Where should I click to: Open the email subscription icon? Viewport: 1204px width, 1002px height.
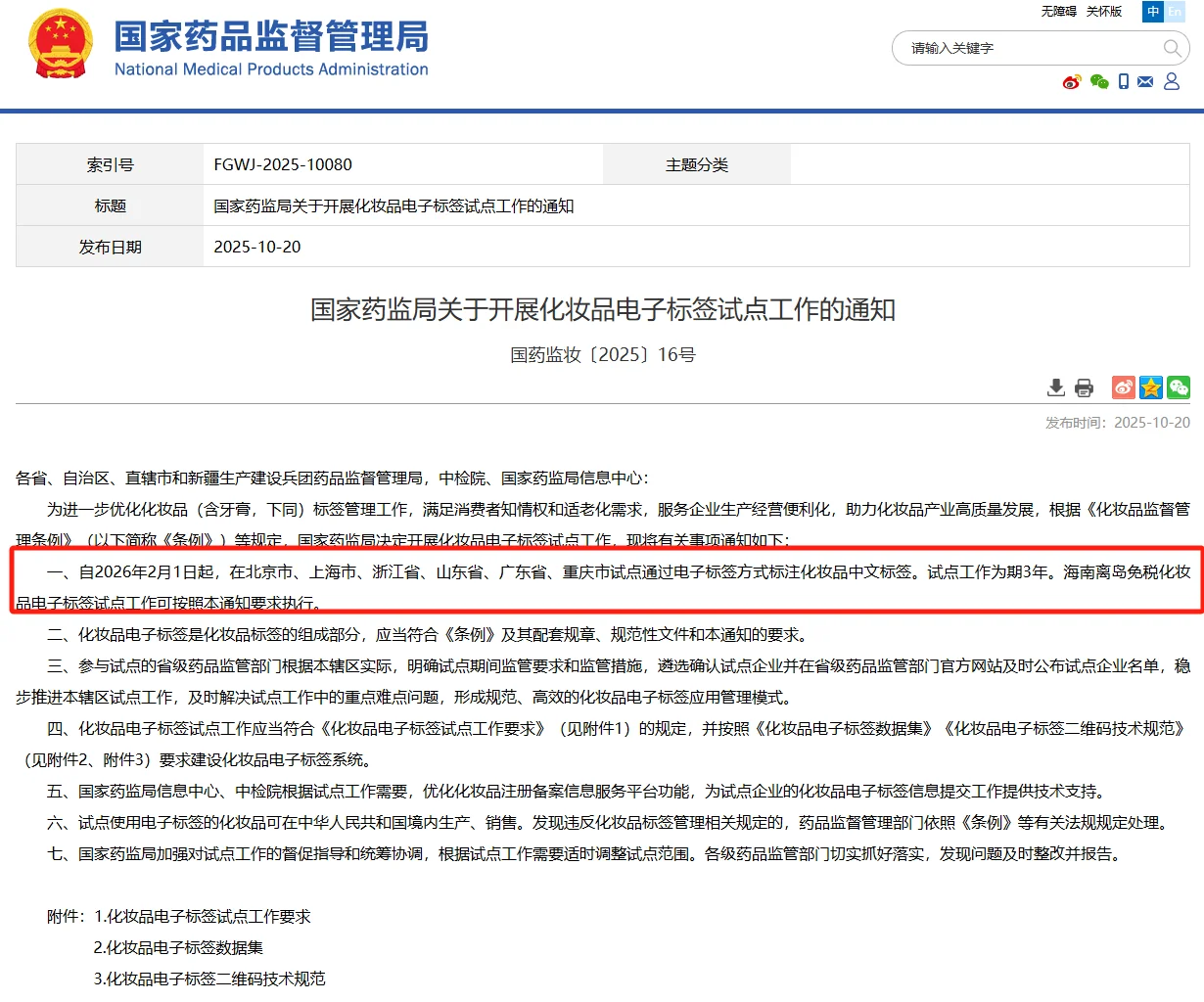click(1145, 82)
